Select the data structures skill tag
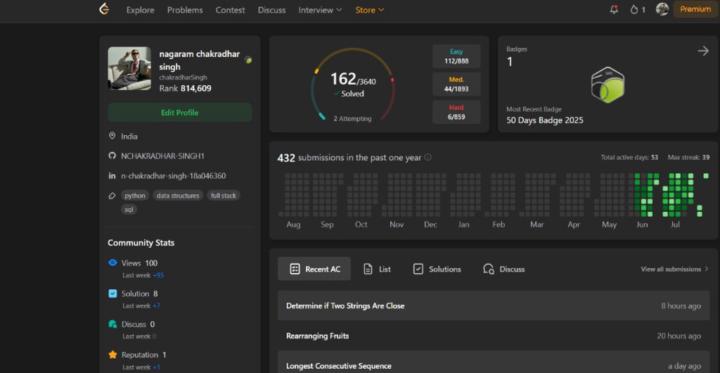The image size is (720, 373). coord(178,196)
